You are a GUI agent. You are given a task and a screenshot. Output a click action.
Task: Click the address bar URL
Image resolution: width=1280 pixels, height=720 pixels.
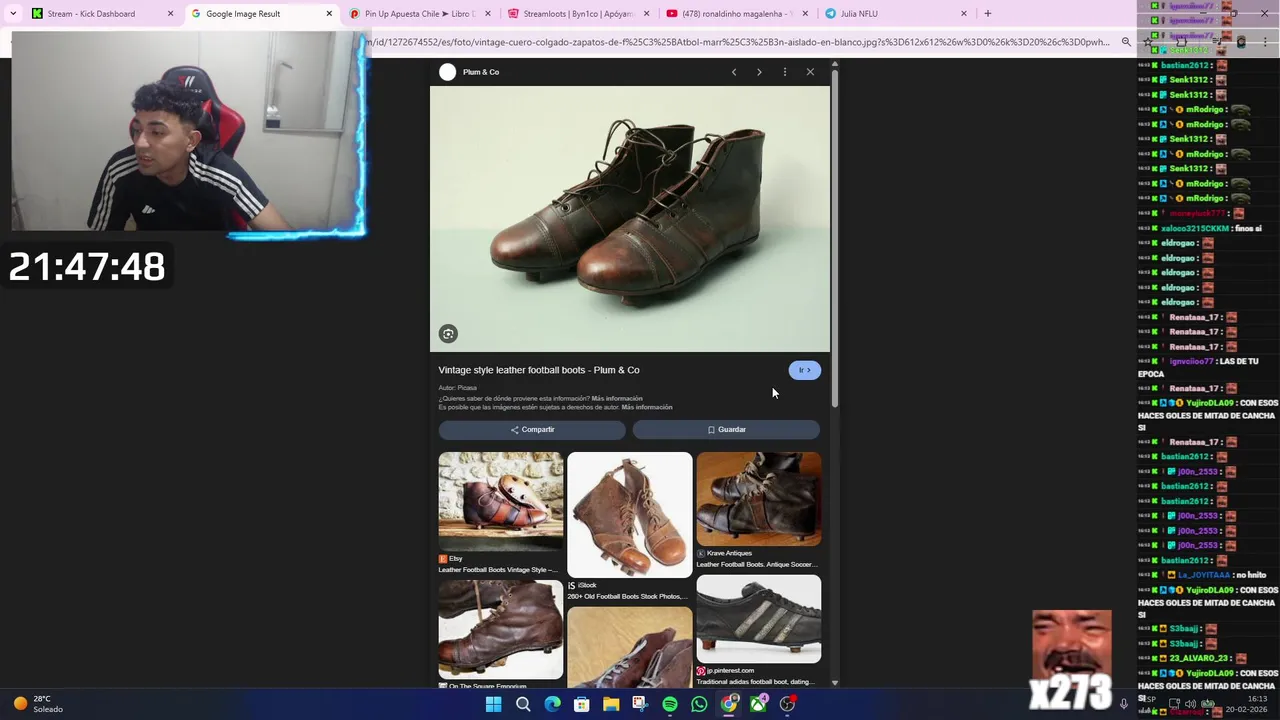740,42
